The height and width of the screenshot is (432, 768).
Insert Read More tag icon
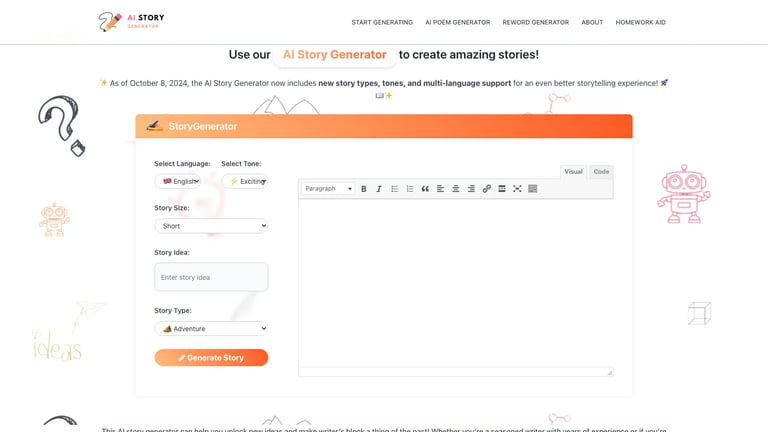(x=502, y=189)
